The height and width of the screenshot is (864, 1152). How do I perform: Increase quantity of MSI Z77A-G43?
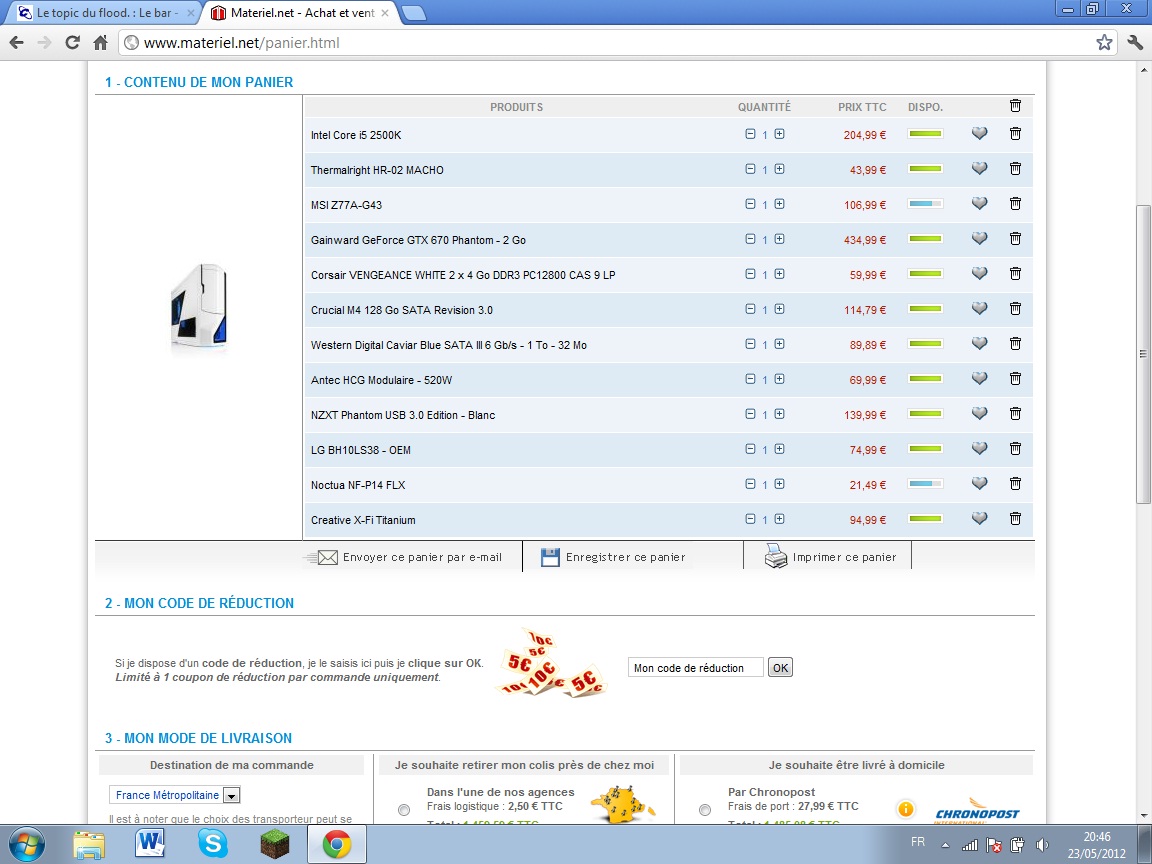click(x=779, y=204)
